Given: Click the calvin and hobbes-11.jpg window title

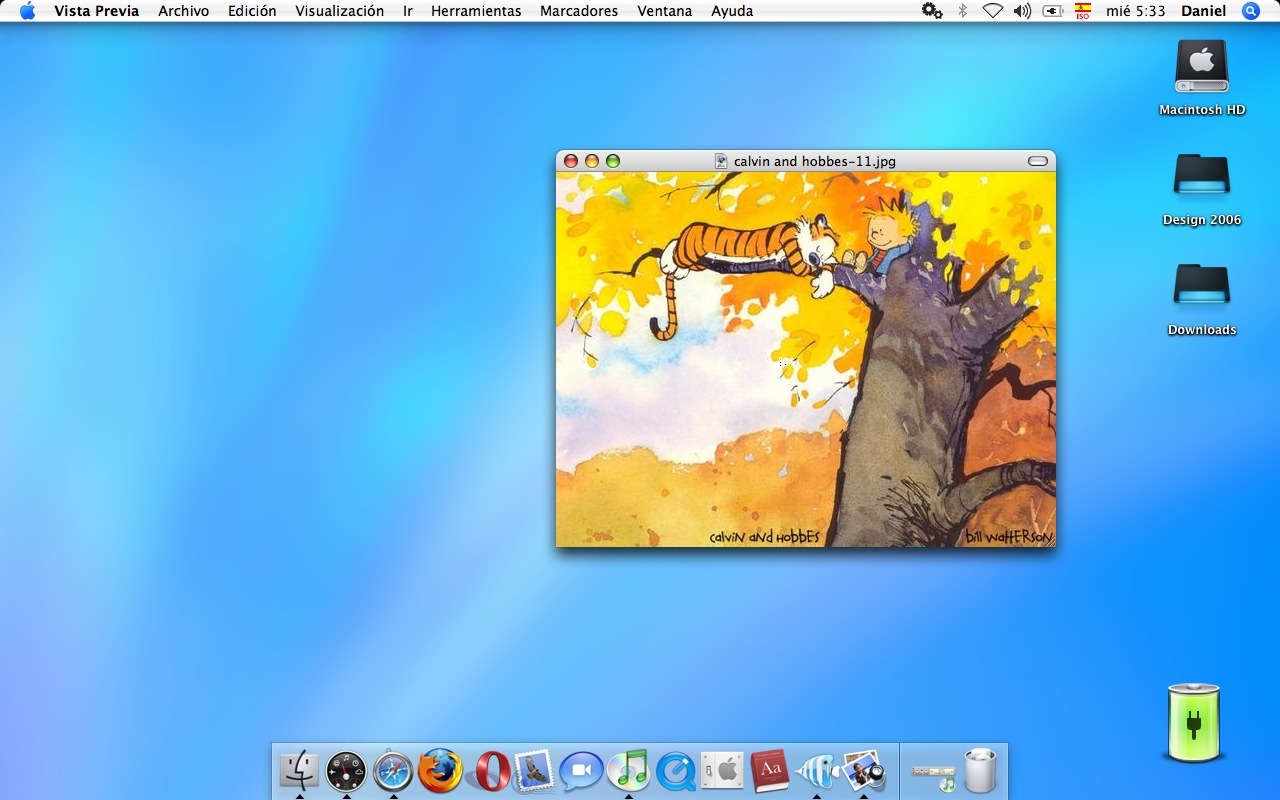Looking at the screenshot, I should point(814,161).
